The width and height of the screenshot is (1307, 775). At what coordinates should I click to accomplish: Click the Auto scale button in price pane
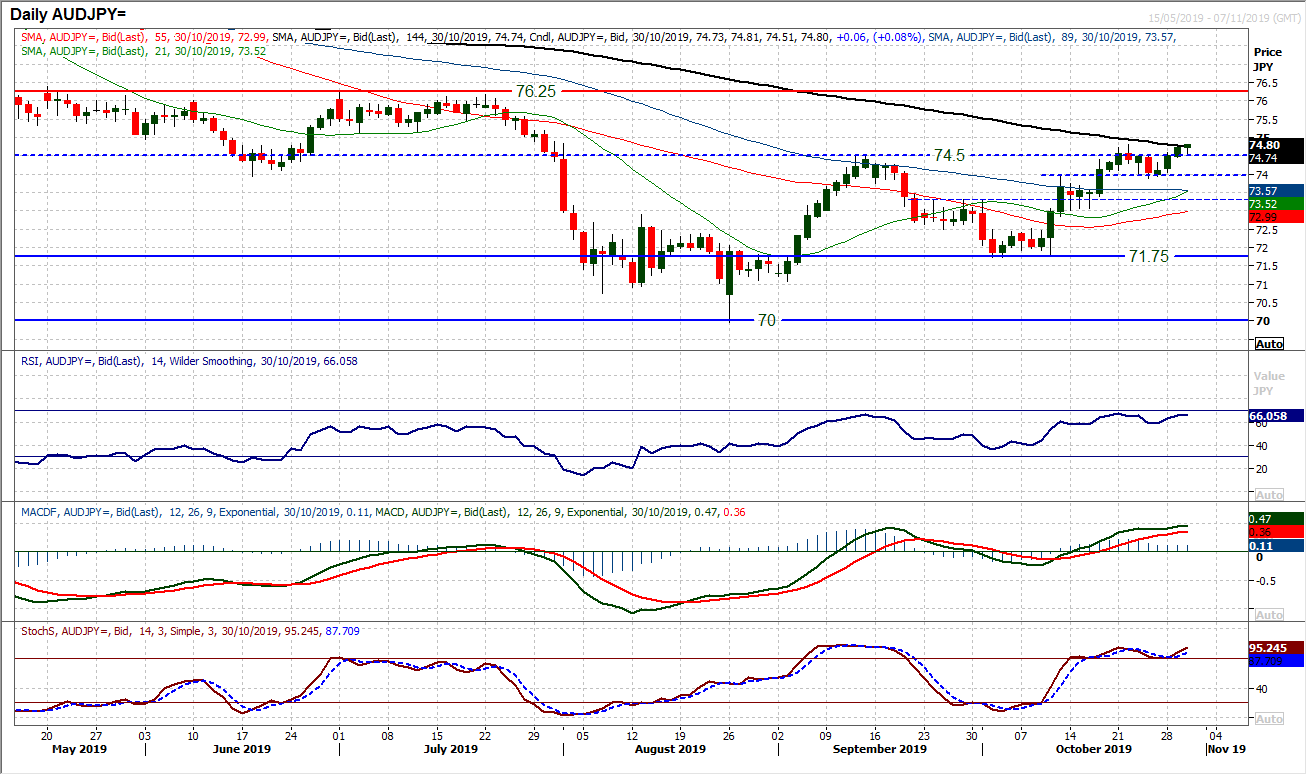(1268, 343)
